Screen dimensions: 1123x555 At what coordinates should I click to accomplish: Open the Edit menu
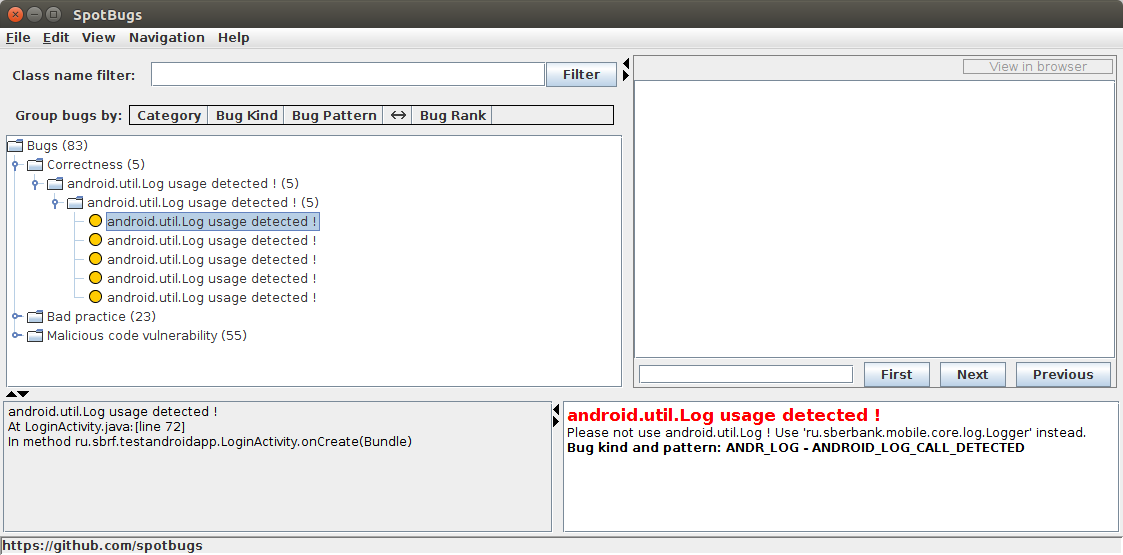[56, 38]
